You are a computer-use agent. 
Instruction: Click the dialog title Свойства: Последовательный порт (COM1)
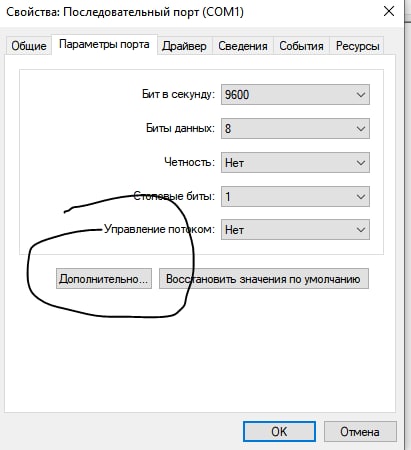[125, 12]
